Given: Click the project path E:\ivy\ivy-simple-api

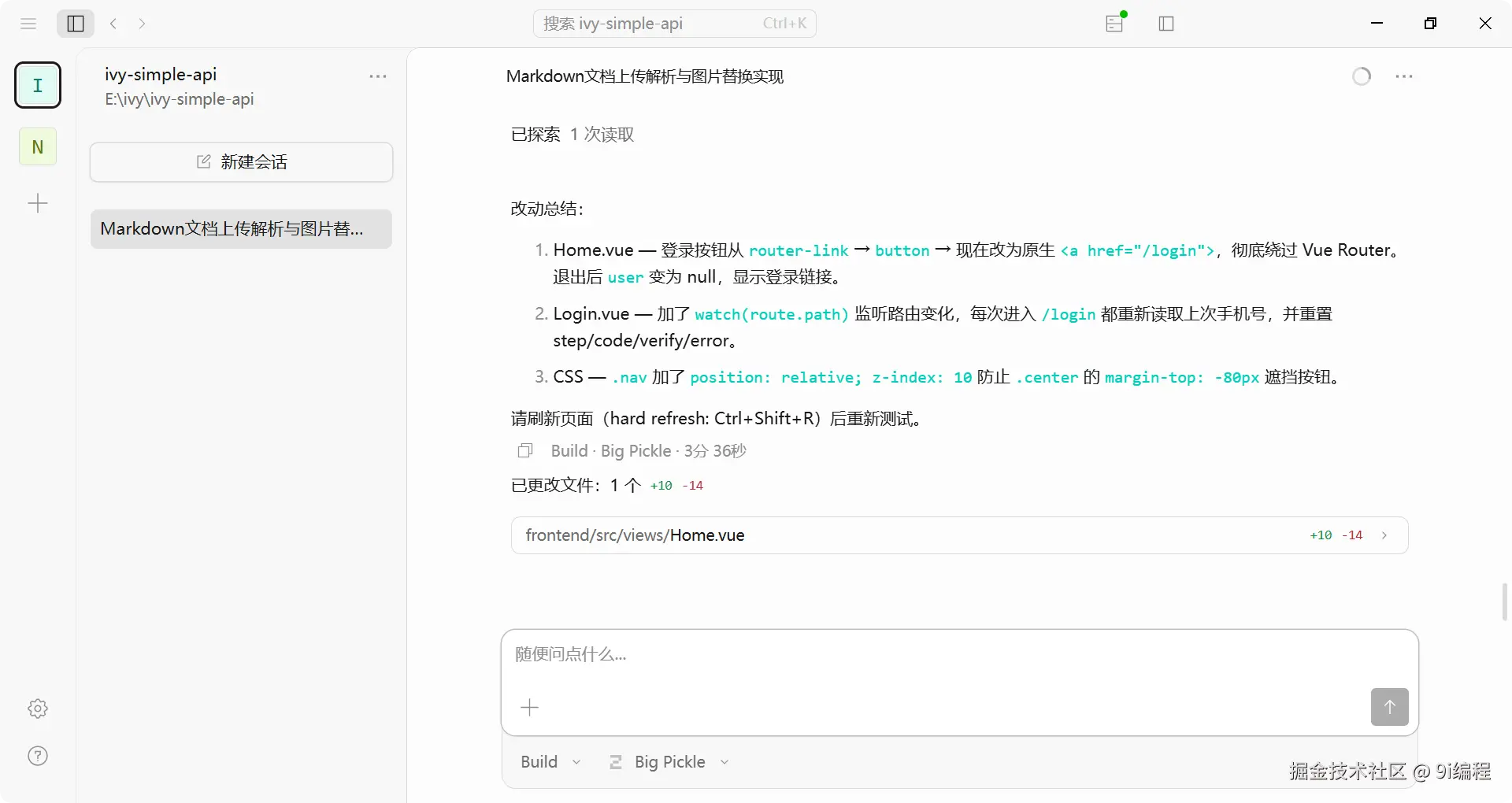Looking at the screenshot, I should [x=180, y=99].
